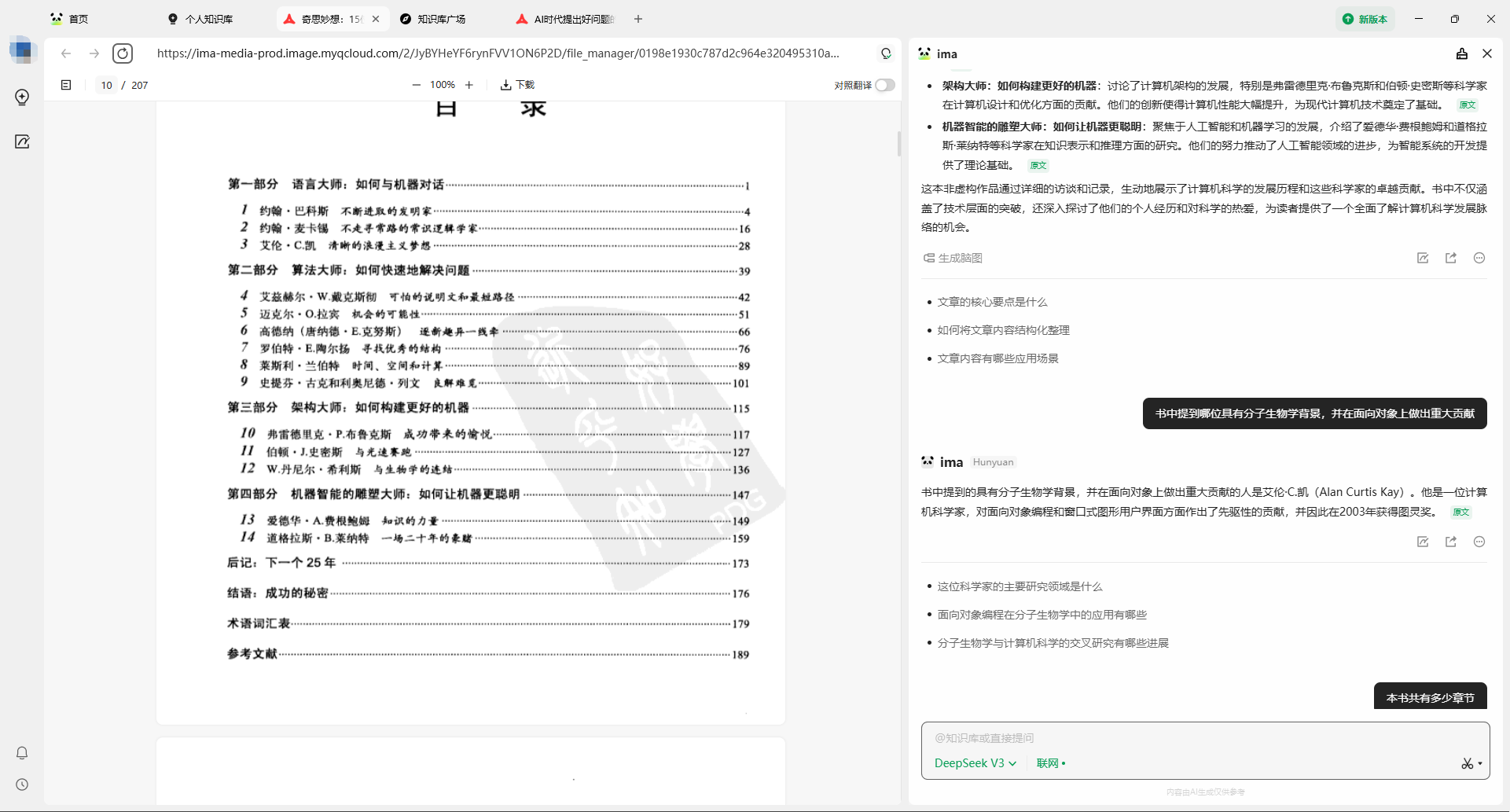Viewport: 1510px width, 812px height.
Task: Expand the arrow beside the scissors tool
Action: 1480,763
